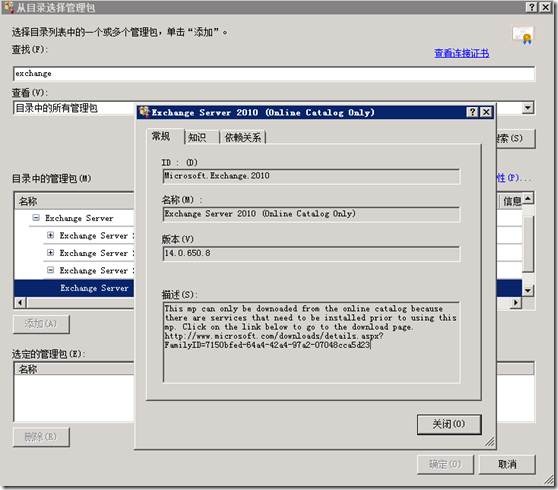Click the partially hidden search (S) button
558x490 pixels.
pos(515,138)
